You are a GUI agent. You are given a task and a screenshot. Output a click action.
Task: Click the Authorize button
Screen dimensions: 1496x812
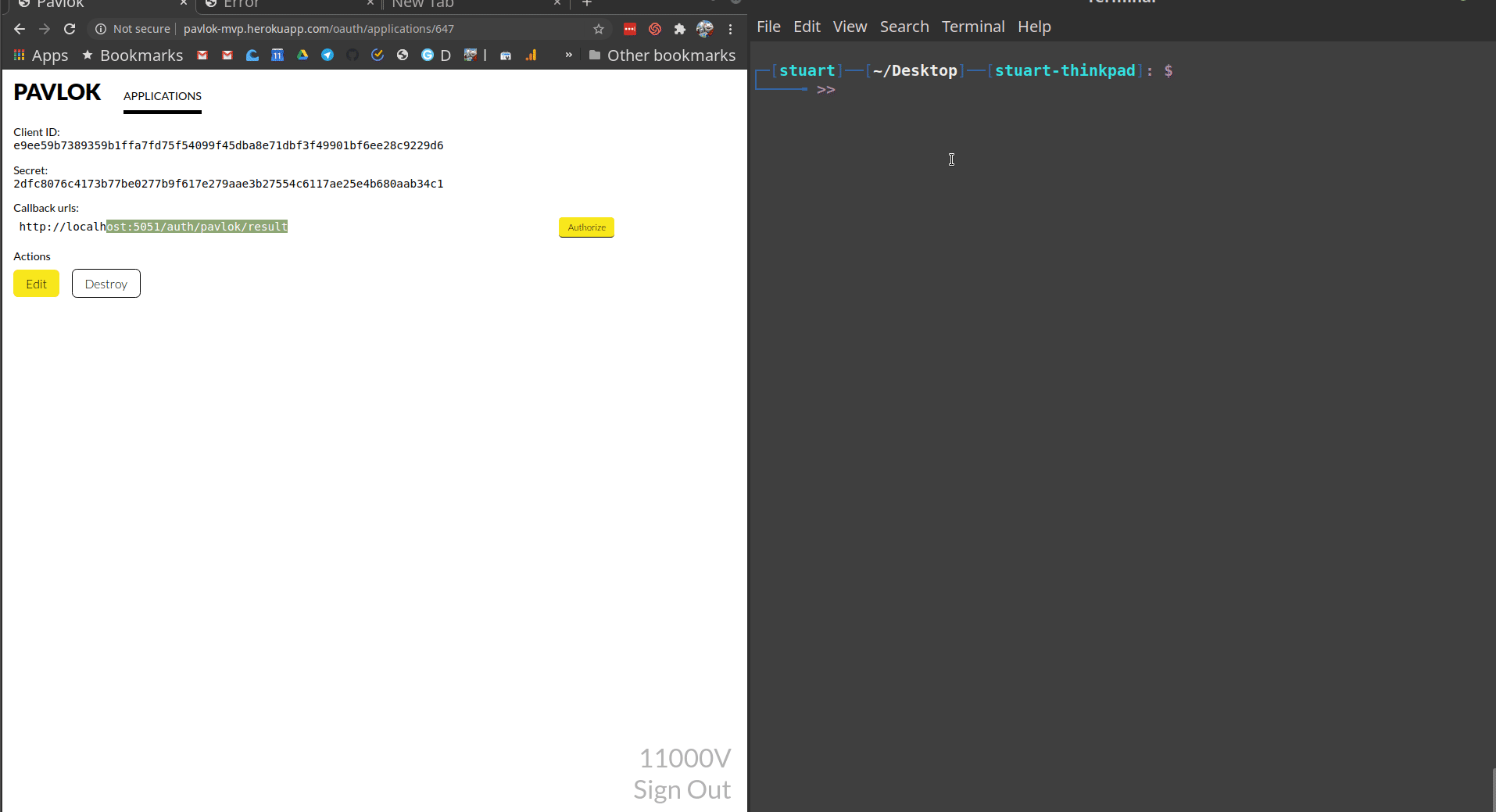coord(586,227)
